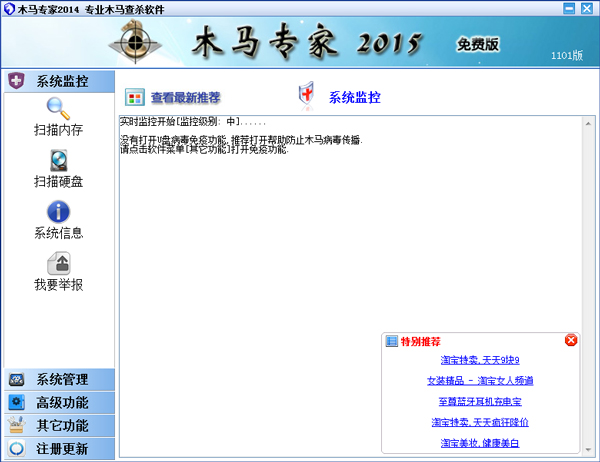Expand the 其它功能 sidebar section
Viewport: 600px width, 462px height.
coord(59,426)
